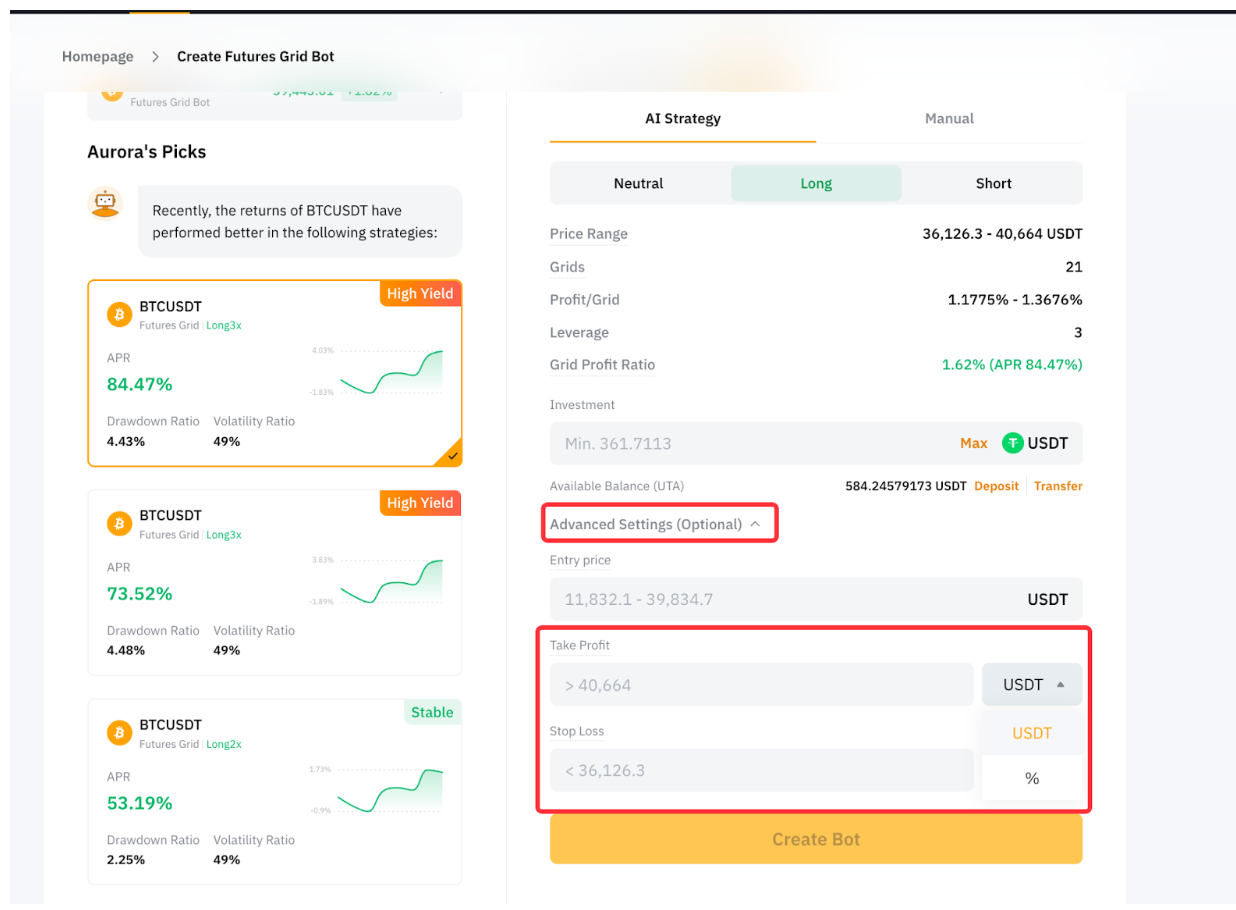Click the High Yield badge on first card
This screenshot has height=910, width=1236.
[x=420, y=294]
